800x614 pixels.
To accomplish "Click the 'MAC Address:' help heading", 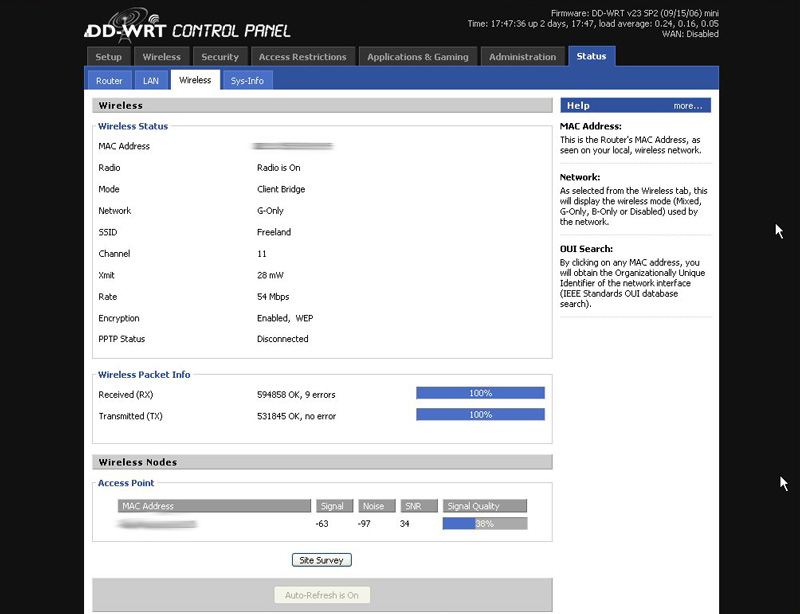I will tap(591, 126).
